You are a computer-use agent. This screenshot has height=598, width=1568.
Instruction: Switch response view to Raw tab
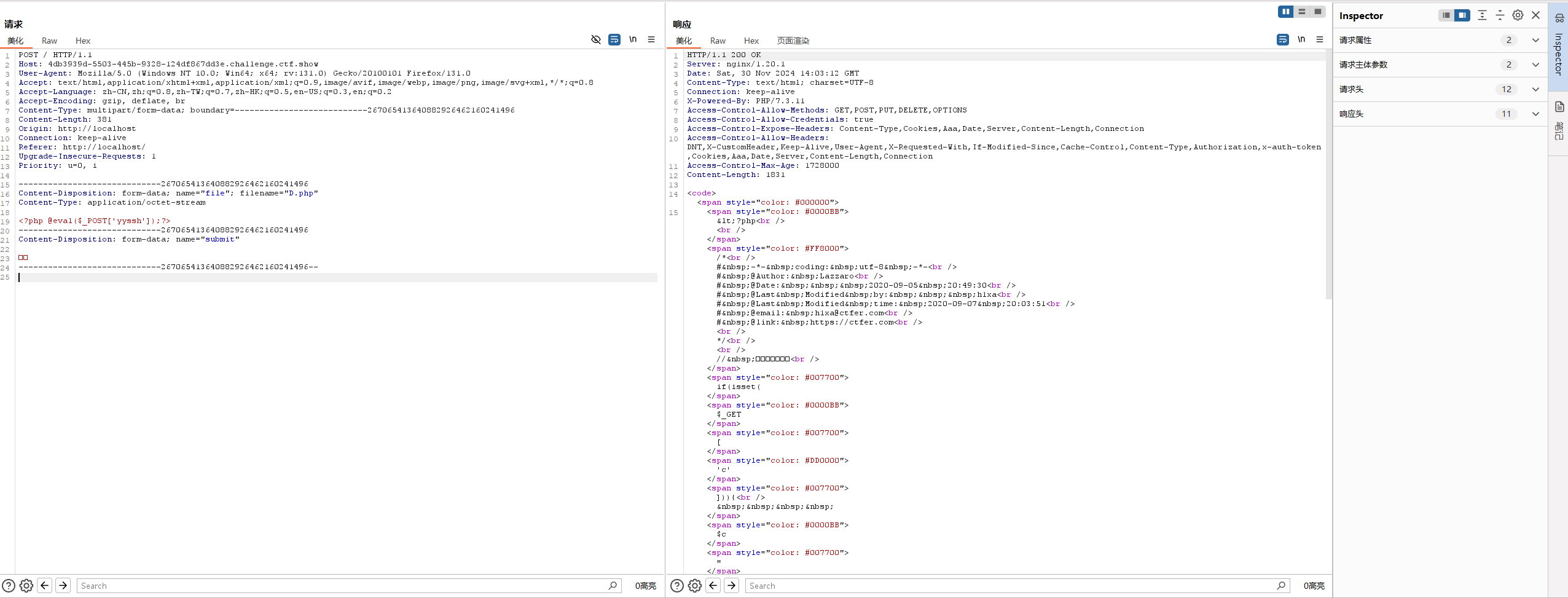(x=718, y=41)
